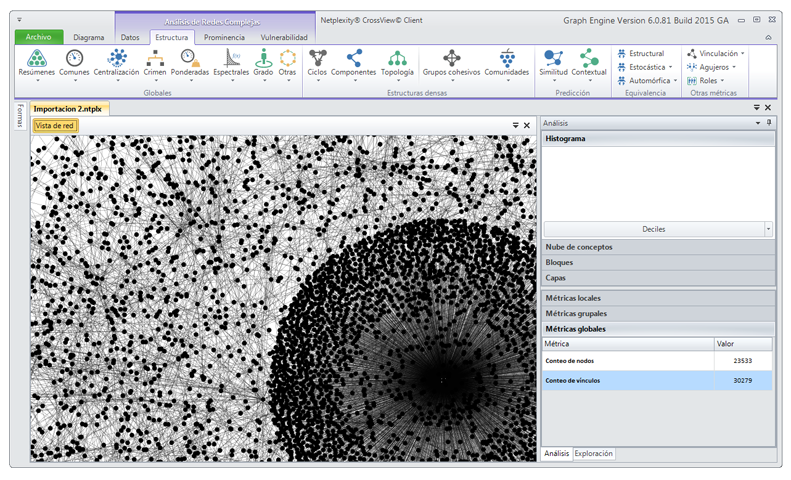Select the Importacion 2.ntplx document tab
791x480 pixels.
(x=69, y=108)
